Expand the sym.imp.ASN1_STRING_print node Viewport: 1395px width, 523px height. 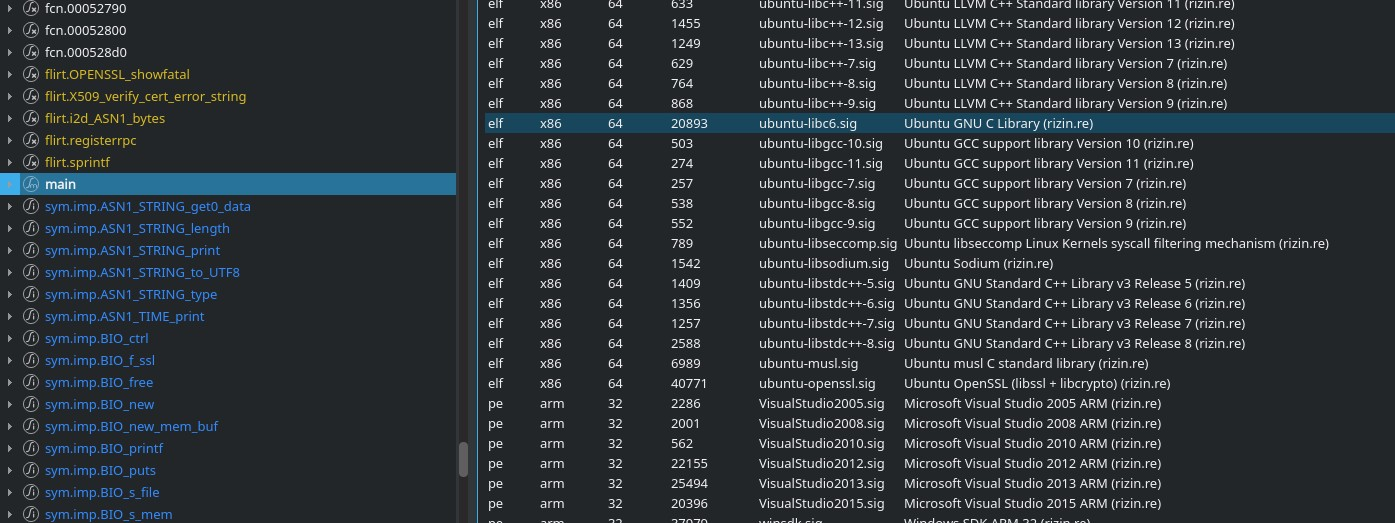pyautogui.click(x=9, y=250)
